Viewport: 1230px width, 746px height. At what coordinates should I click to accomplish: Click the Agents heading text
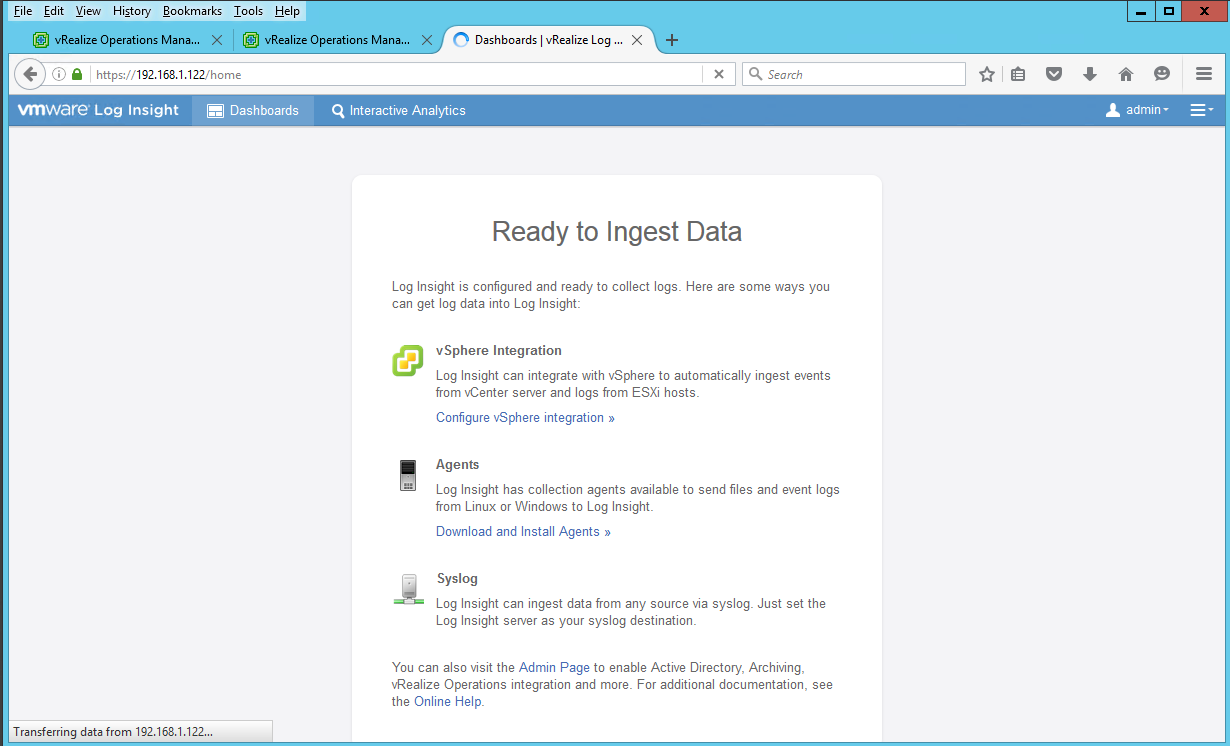pyautogui.click(x=457, y=464)
